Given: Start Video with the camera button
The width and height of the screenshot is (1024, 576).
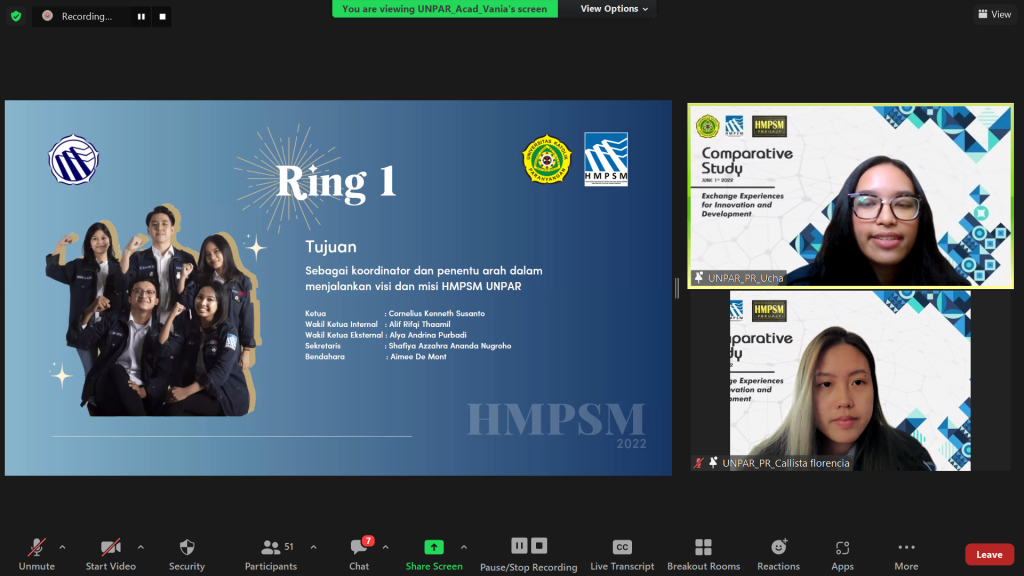Looking at the screenshot, I should pyautogui.click(x=110, y=553).
